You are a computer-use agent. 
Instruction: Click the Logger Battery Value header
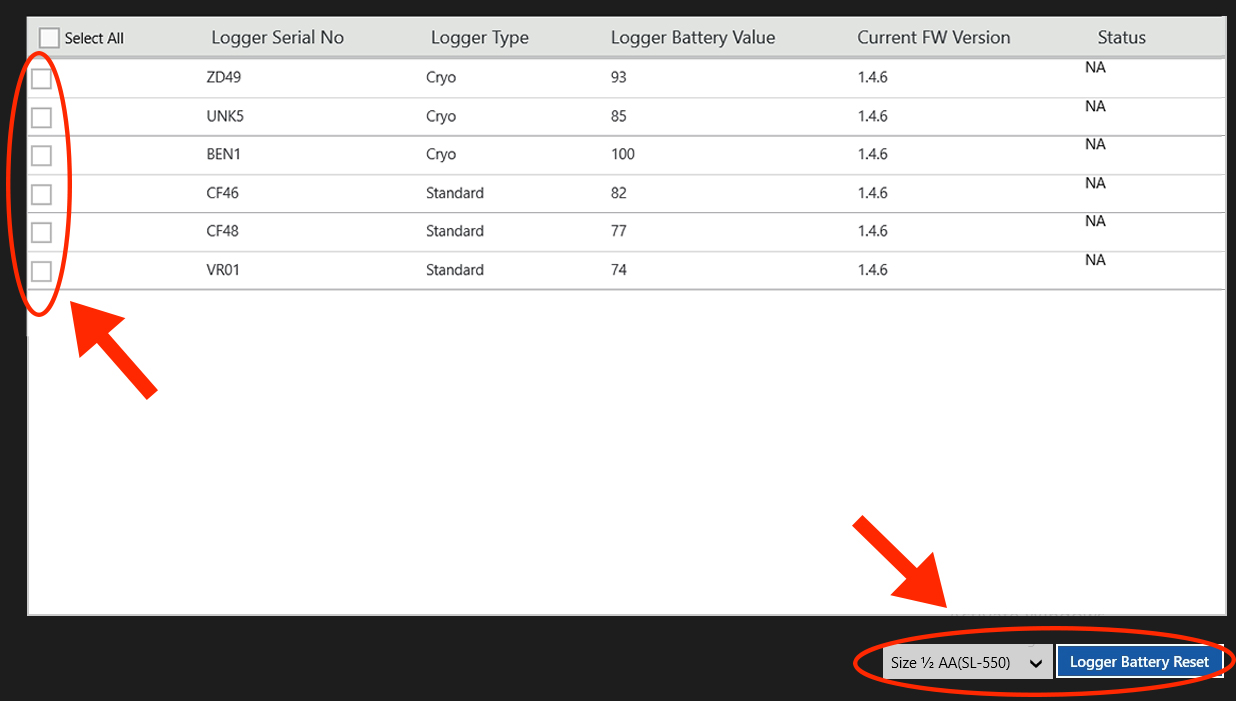click(692, 38)
